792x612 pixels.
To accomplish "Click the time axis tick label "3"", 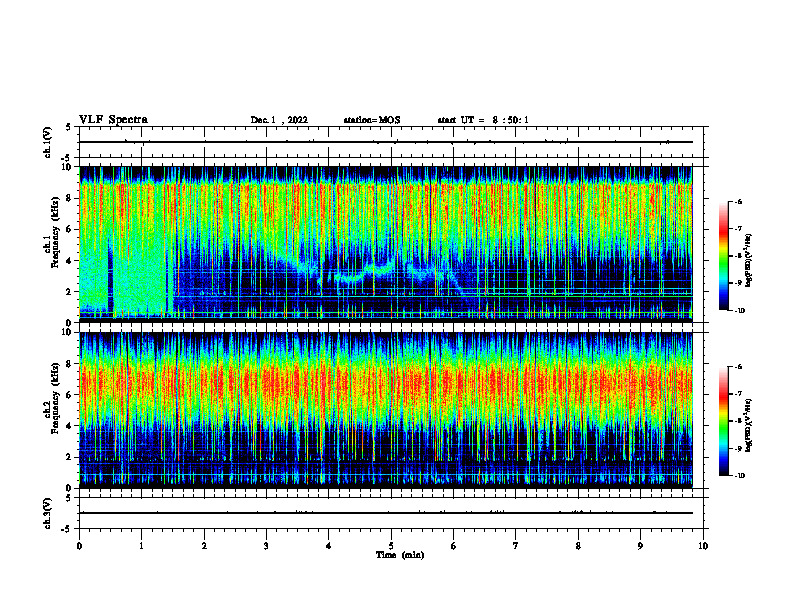I will tap(266, 546).
